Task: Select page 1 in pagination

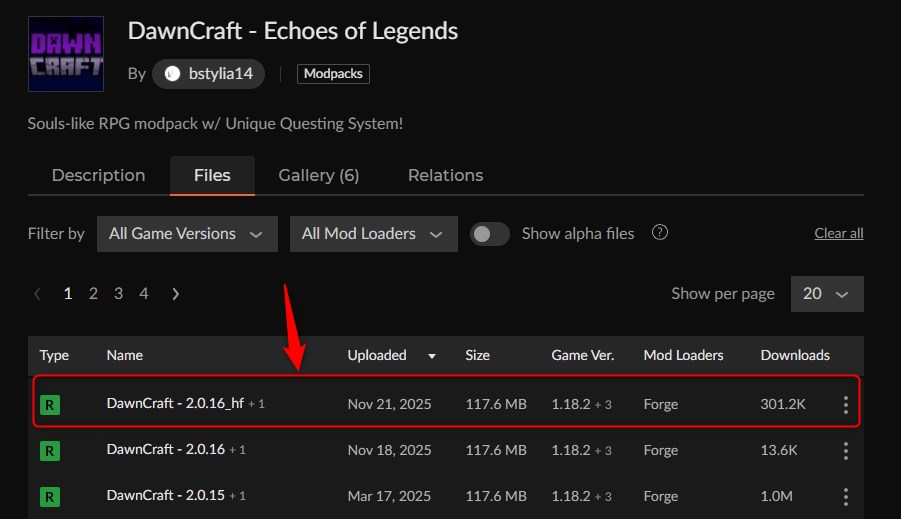Action: pos(68,294)
